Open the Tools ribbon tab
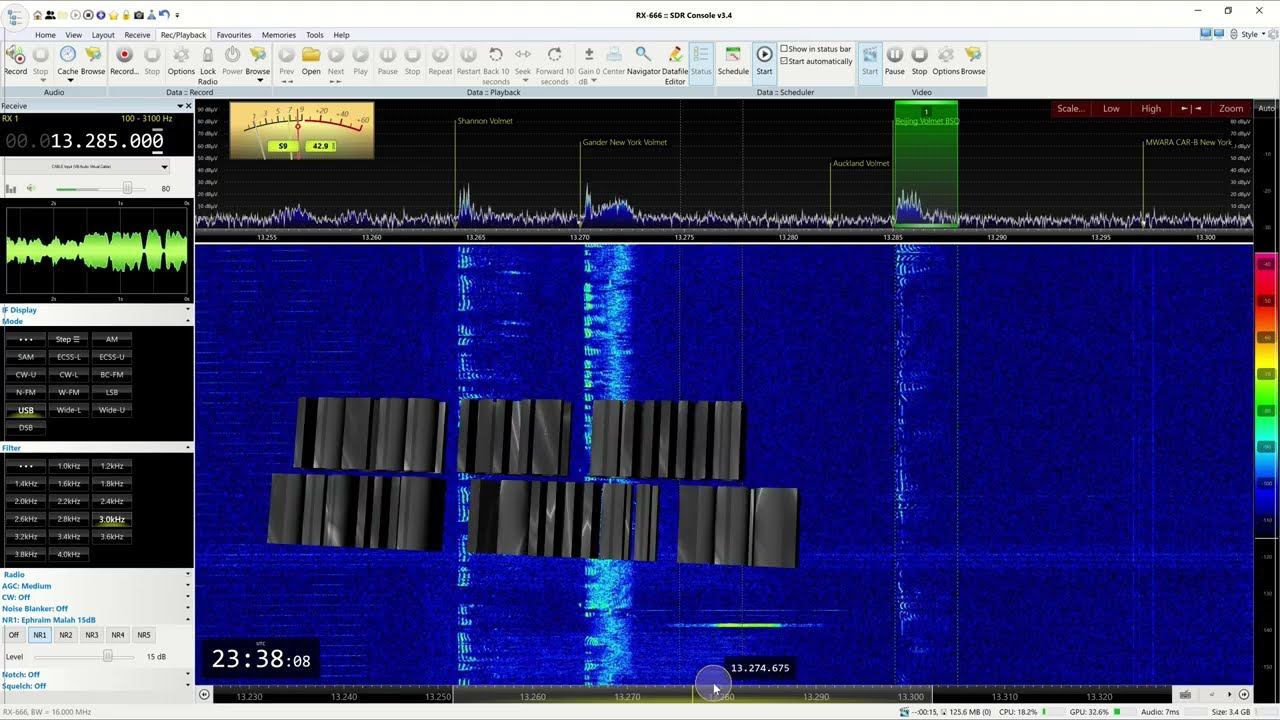Screen dimensions: 1280x720 pyautogui.click(x=315, y=35)
